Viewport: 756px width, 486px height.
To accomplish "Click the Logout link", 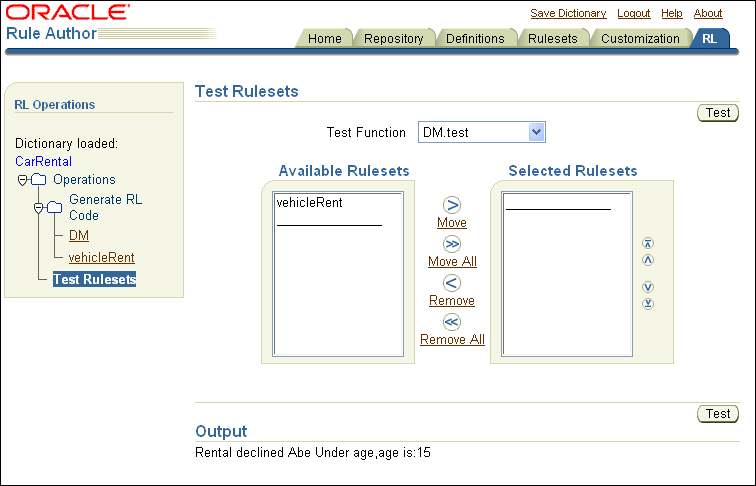I will coord(634,14).
